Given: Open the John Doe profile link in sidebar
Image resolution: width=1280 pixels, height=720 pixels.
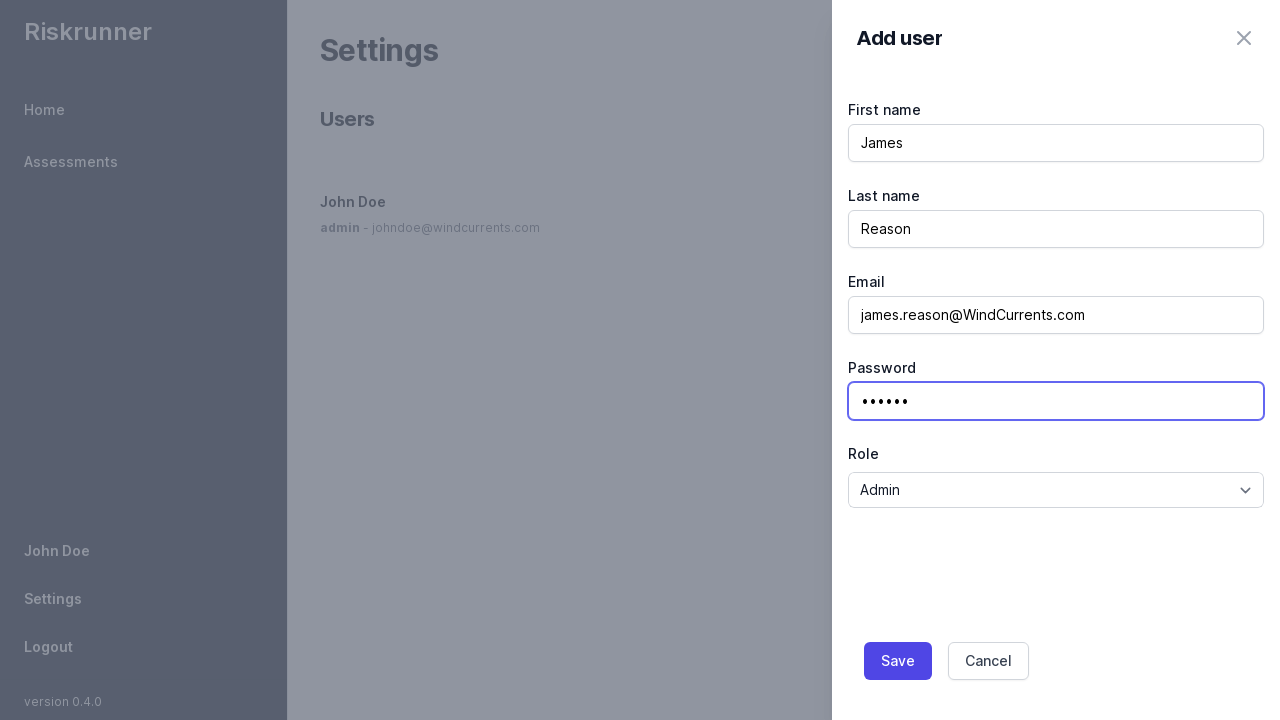Looking at the screenshot, I should pos(57,551).
